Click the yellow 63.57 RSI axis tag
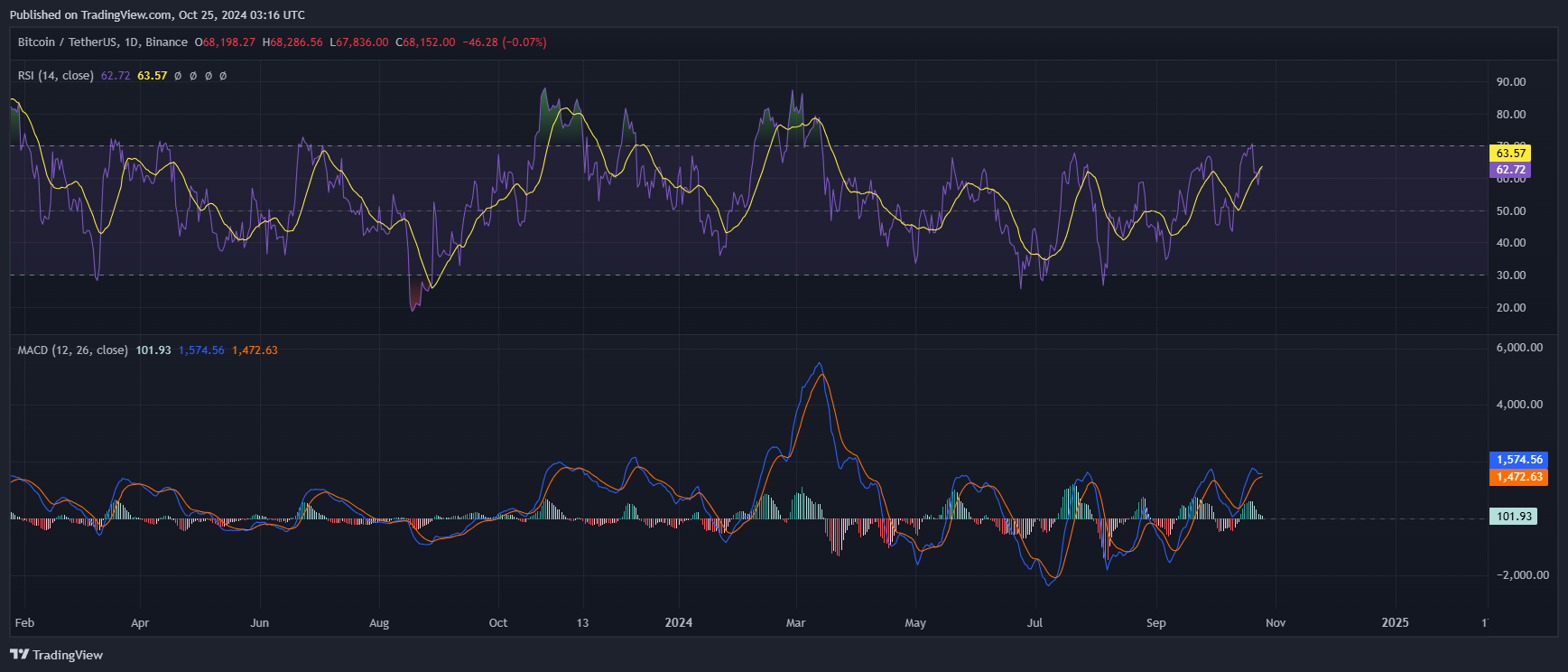 1510,154
